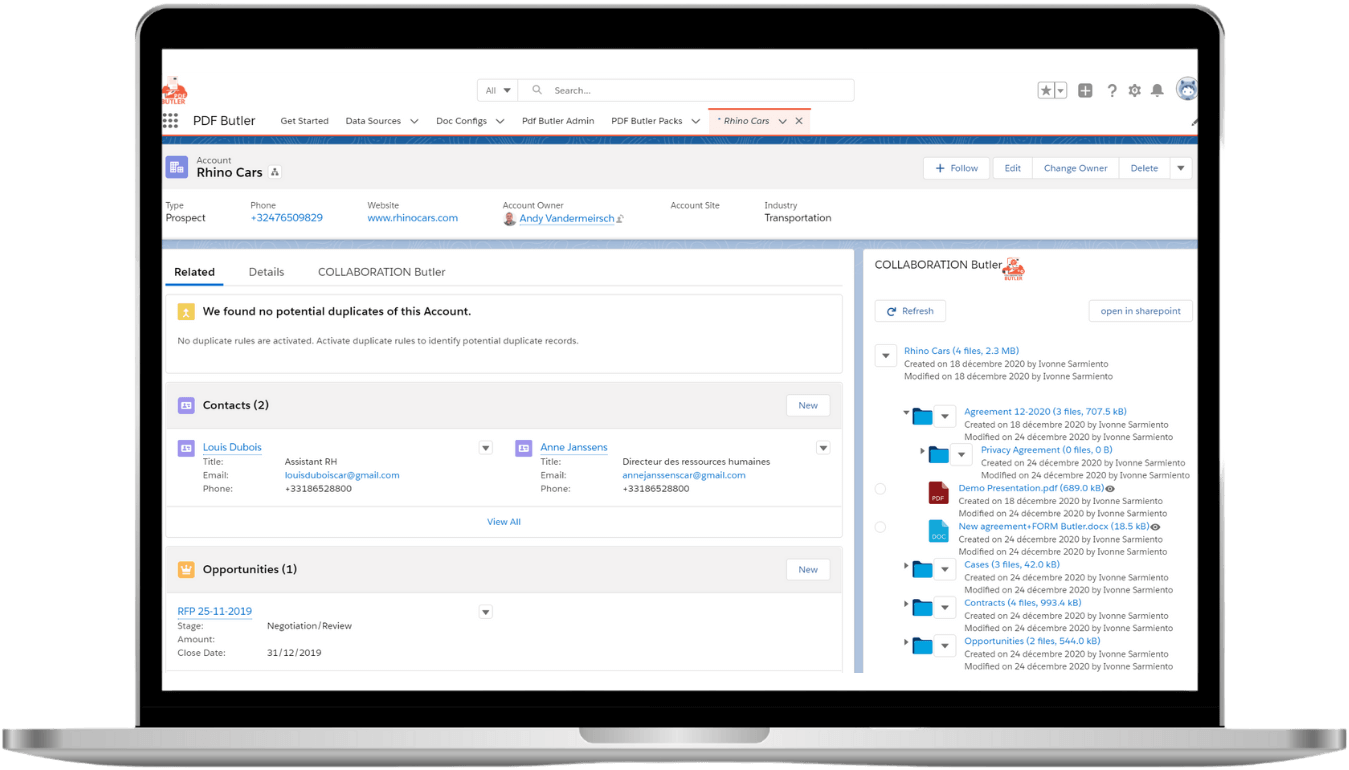Open PDF Butler Packs nav dropdown
This screenshot has width=1349, height=770.
pyautogui.click(x=695, y=121)
